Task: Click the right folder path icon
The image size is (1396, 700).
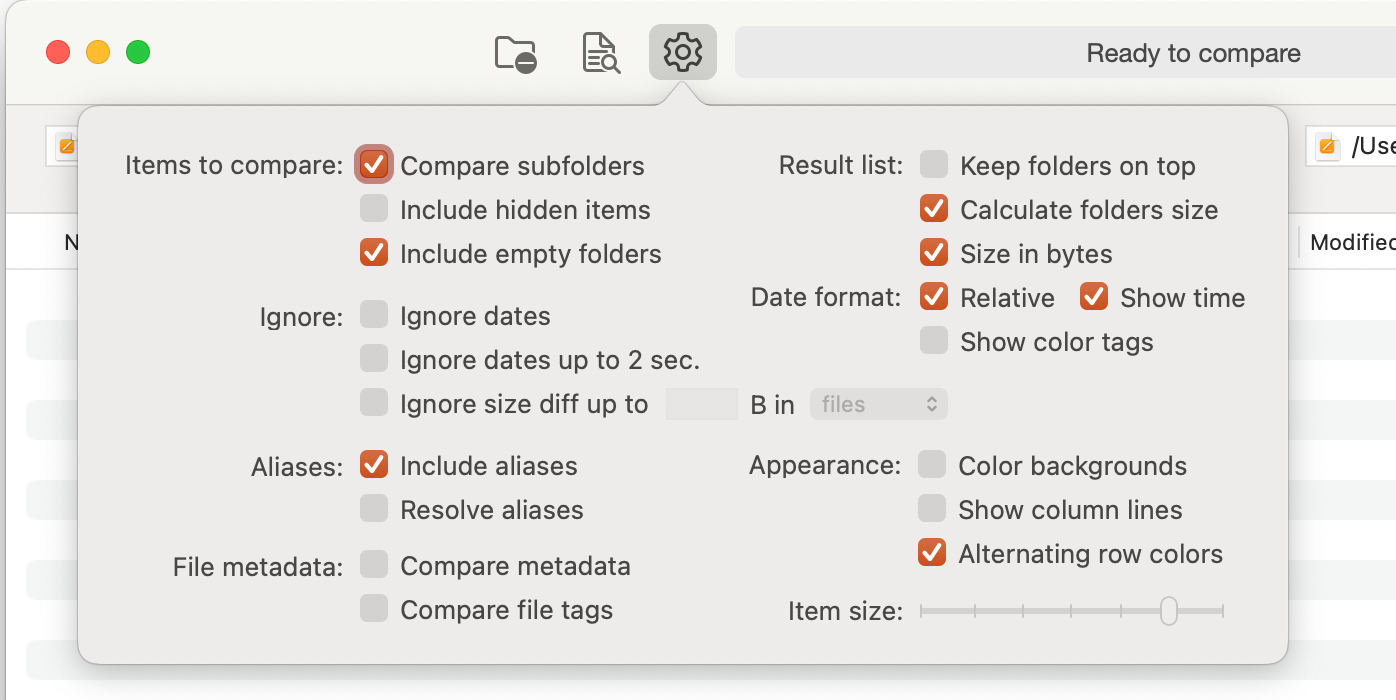Action: 1328,146
